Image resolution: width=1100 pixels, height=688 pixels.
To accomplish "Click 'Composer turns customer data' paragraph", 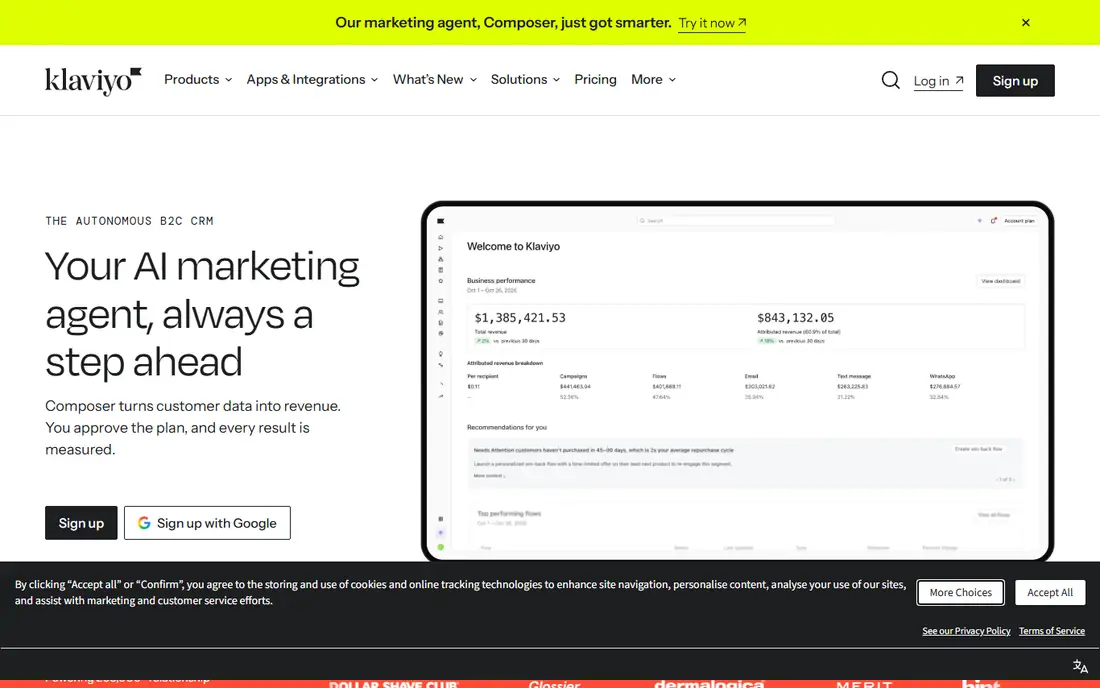I will pos(193,428).
